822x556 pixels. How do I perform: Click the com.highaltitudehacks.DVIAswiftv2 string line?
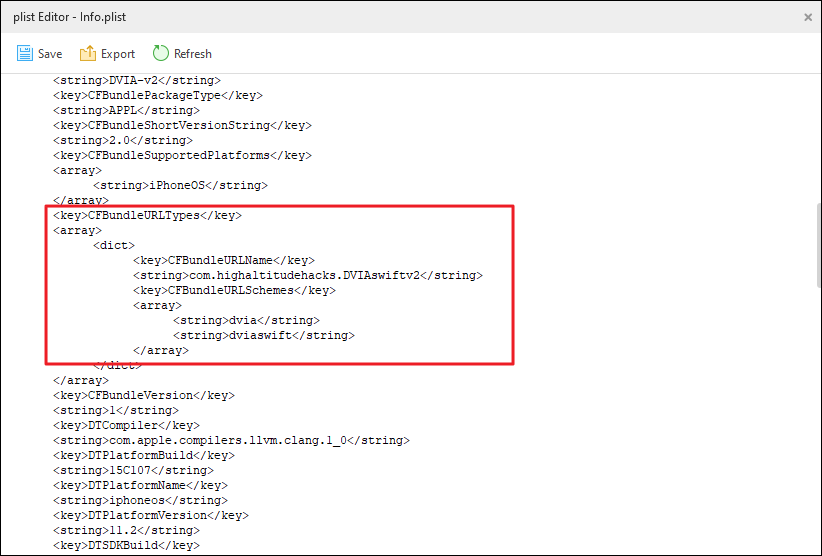[308, 276]
